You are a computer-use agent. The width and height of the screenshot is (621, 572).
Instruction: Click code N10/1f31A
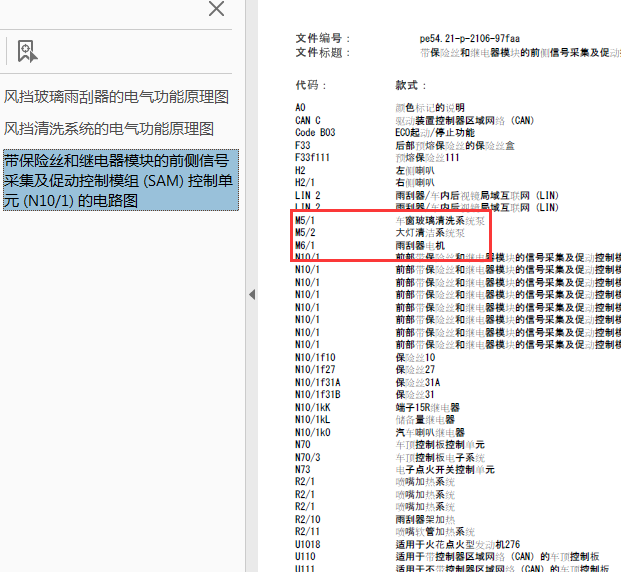[318, 382]
